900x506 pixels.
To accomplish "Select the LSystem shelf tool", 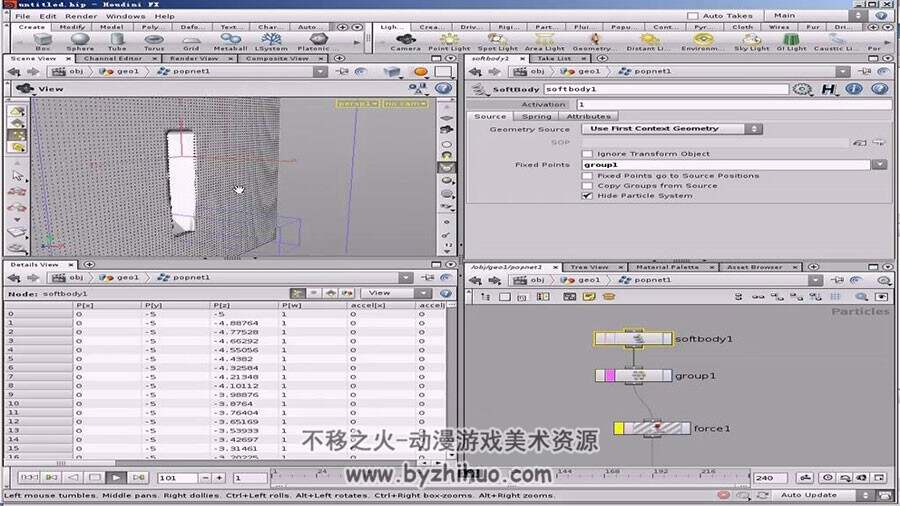I will (271, 41).
